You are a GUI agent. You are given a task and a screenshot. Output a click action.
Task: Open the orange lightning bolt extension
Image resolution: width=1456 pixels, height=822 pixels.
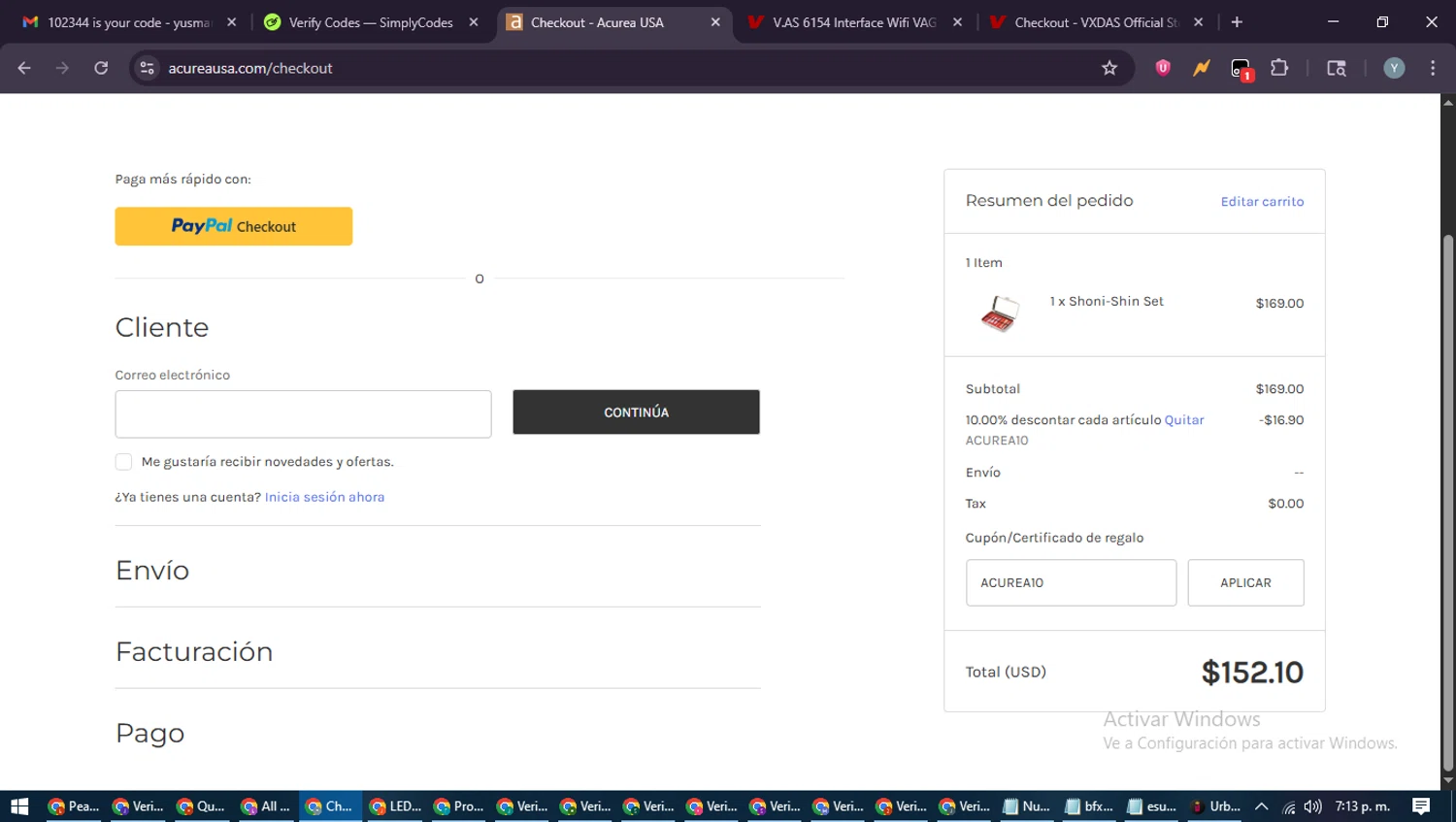point(1202,68)
